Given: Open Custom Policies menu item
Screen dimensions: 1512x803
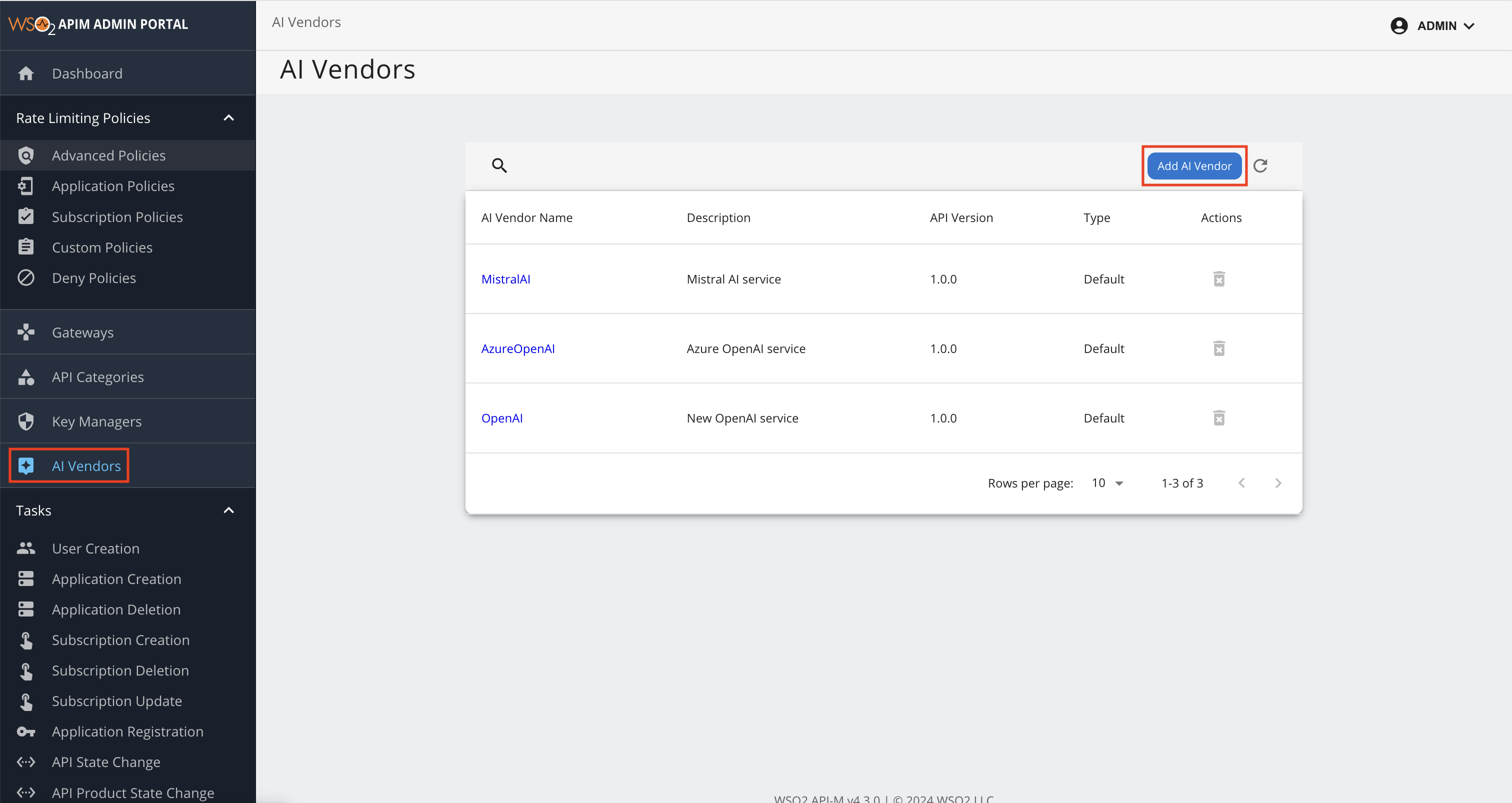Looking at the screenshot, I should click(x=127, y=247).
